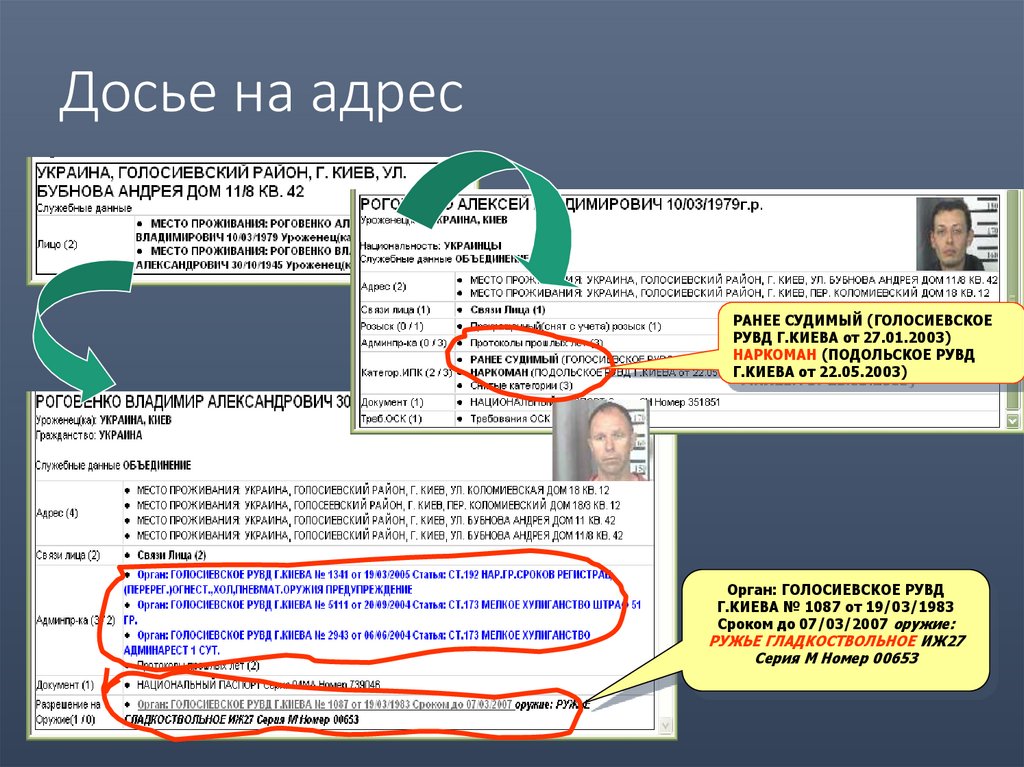
Task: Click the "Адрес (2)" cell
Action: (383, 286)
